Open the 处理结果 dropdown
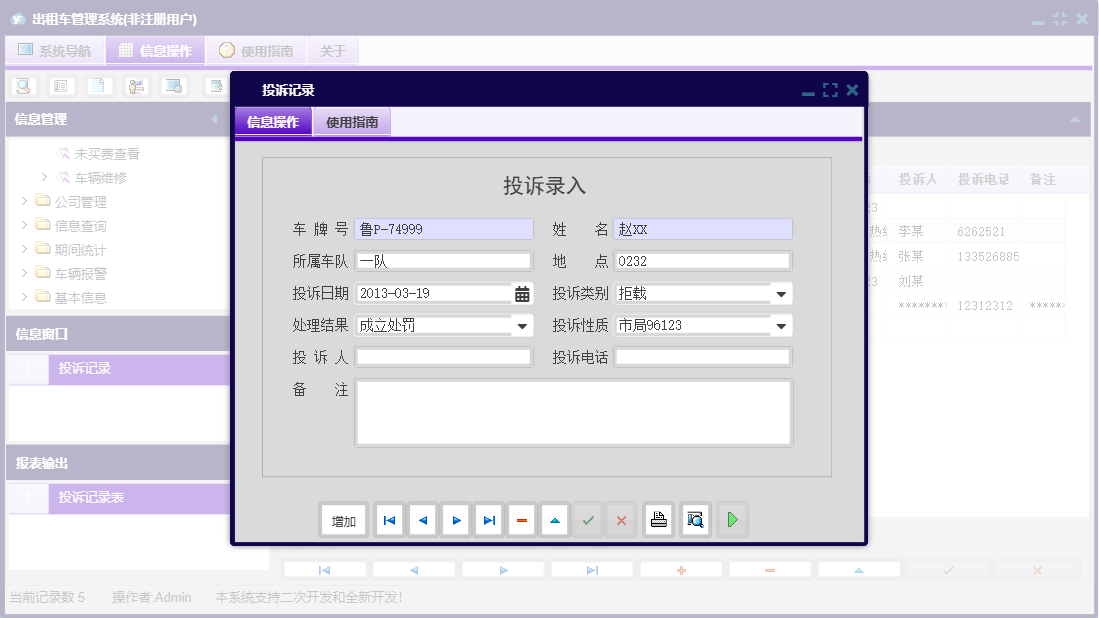The height and width of the screenshot is (618, 1099). (521, 324)
